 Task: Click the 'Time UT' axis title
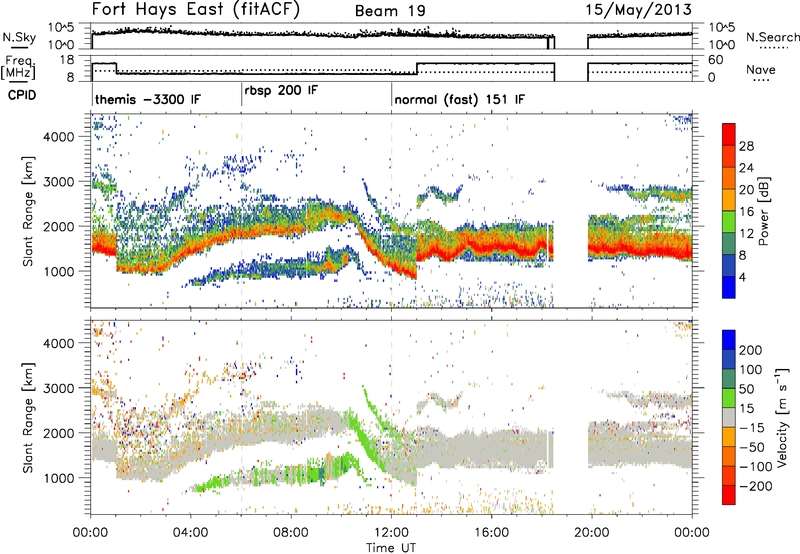pyautogui.click(x=391, y=548)
